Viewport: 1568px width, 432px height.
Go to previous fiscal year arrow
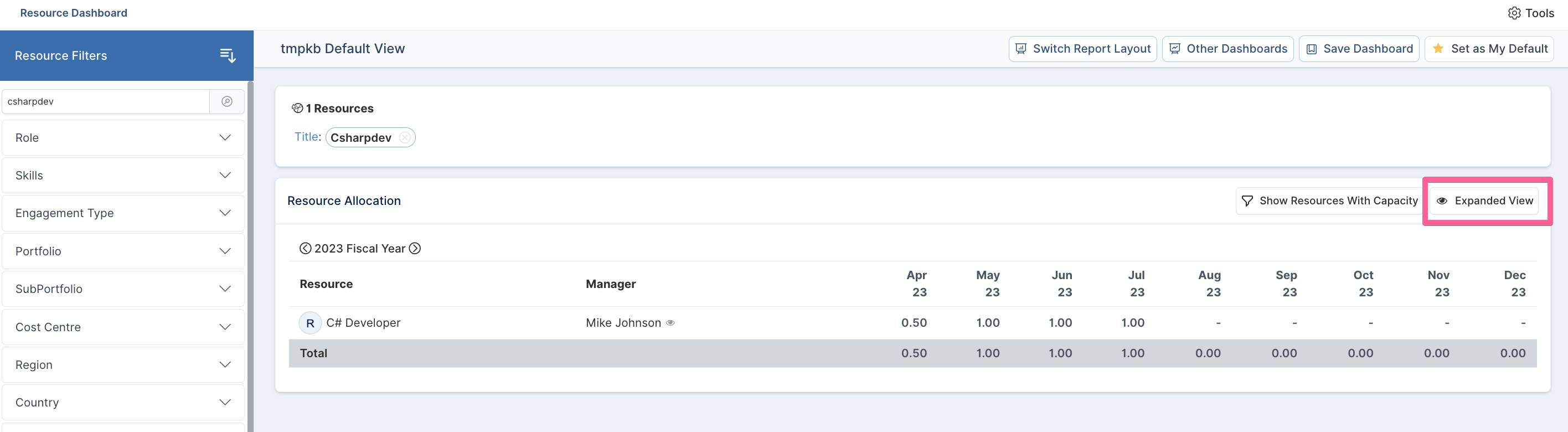pyautogui.click(x=306, y=249)
